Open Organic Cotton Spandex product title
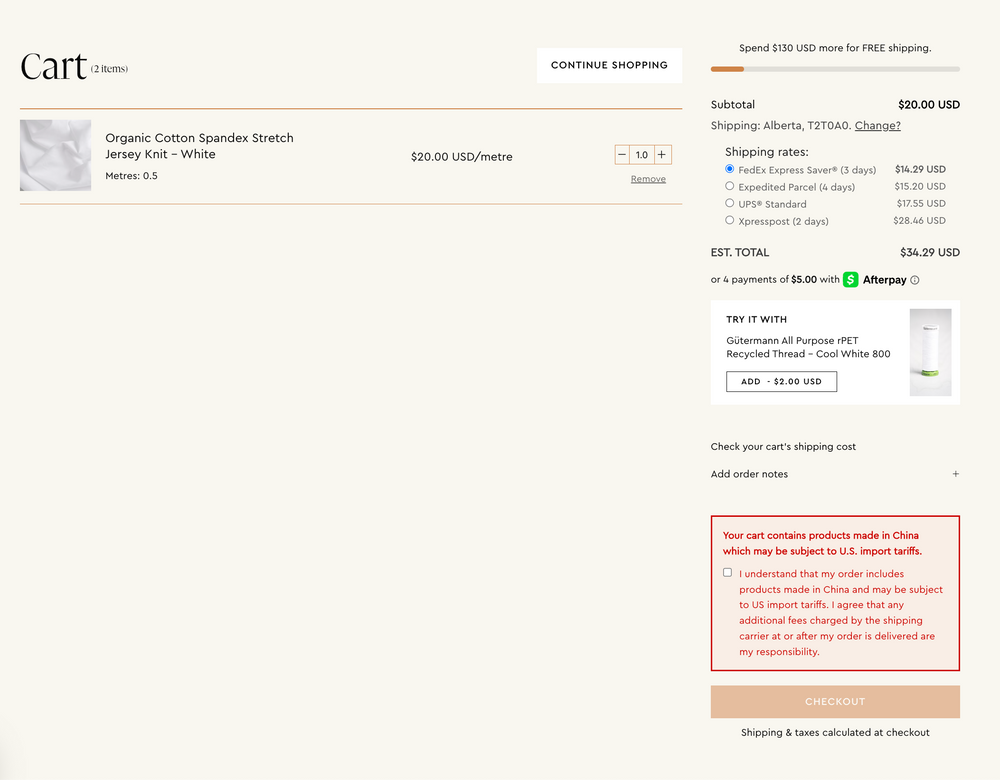Image resolution: width=1000 pixels, height=780 pixels. (x=199, y=146)
